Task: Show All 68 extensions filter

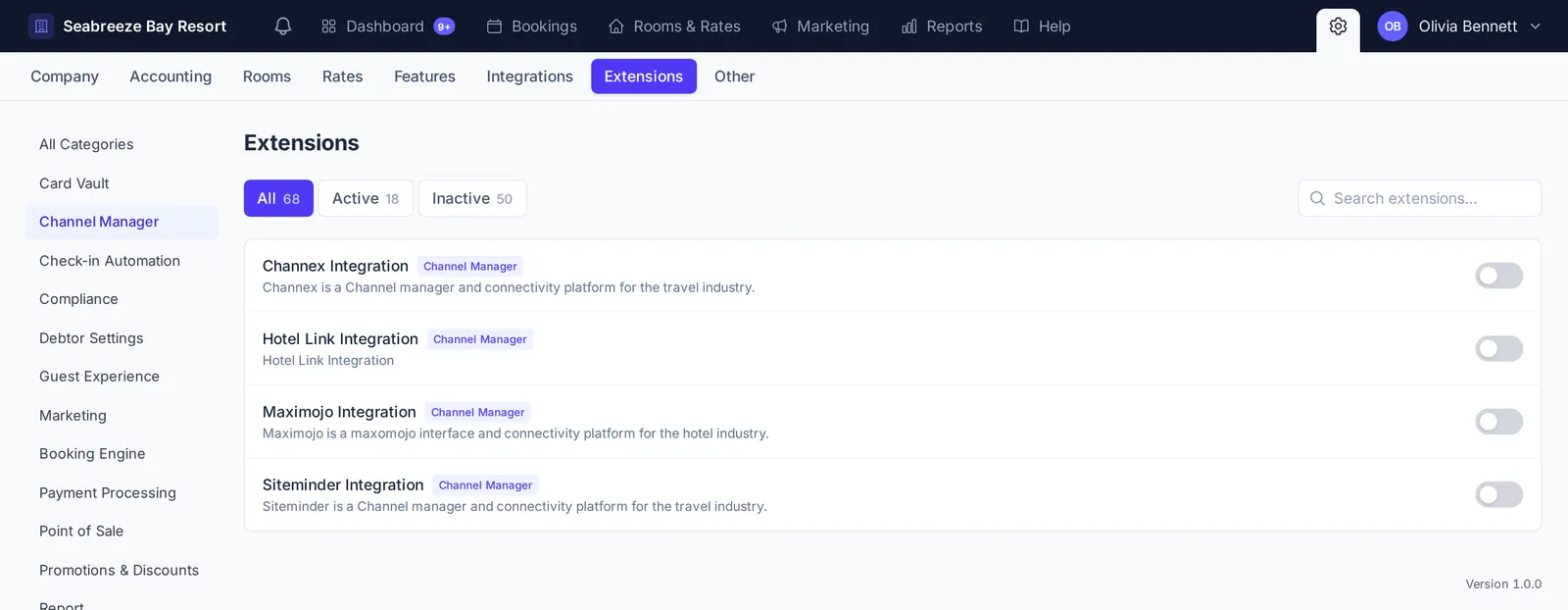Action: (x=278, y=198)
